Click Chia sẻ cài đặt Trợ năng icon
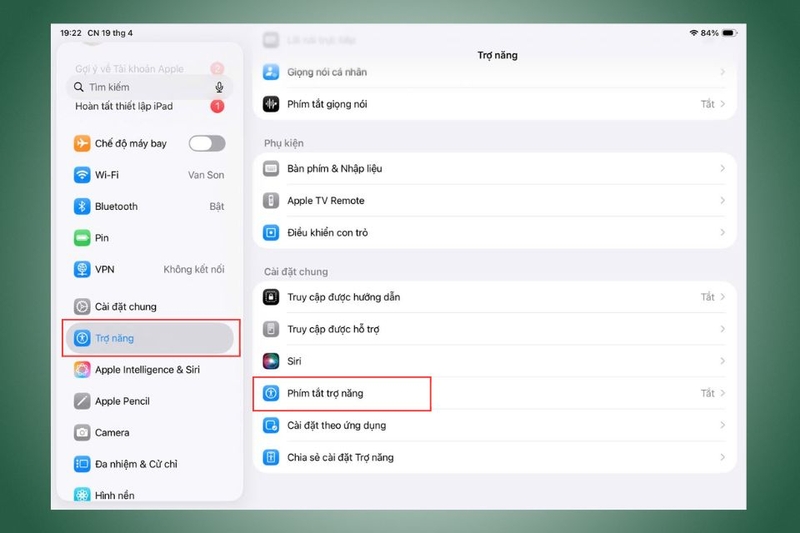 271,458
